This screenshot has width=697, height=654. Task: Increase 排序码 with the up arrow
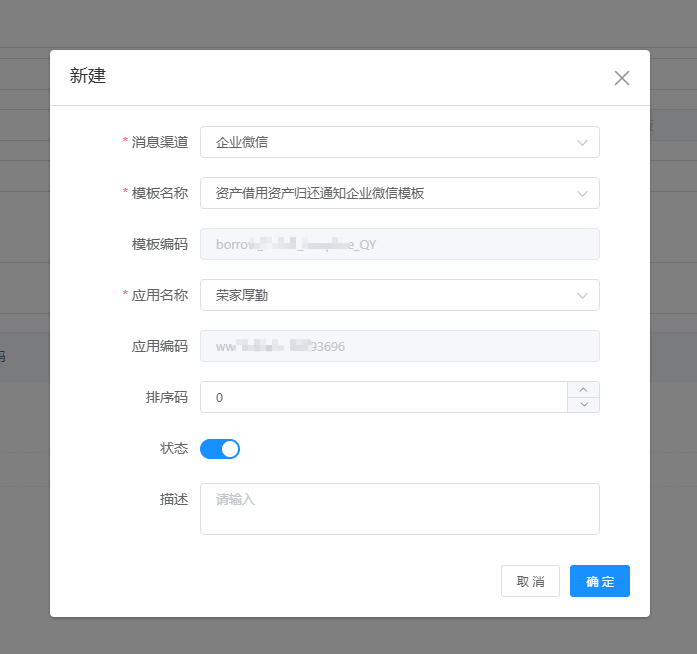click(583, 390)
